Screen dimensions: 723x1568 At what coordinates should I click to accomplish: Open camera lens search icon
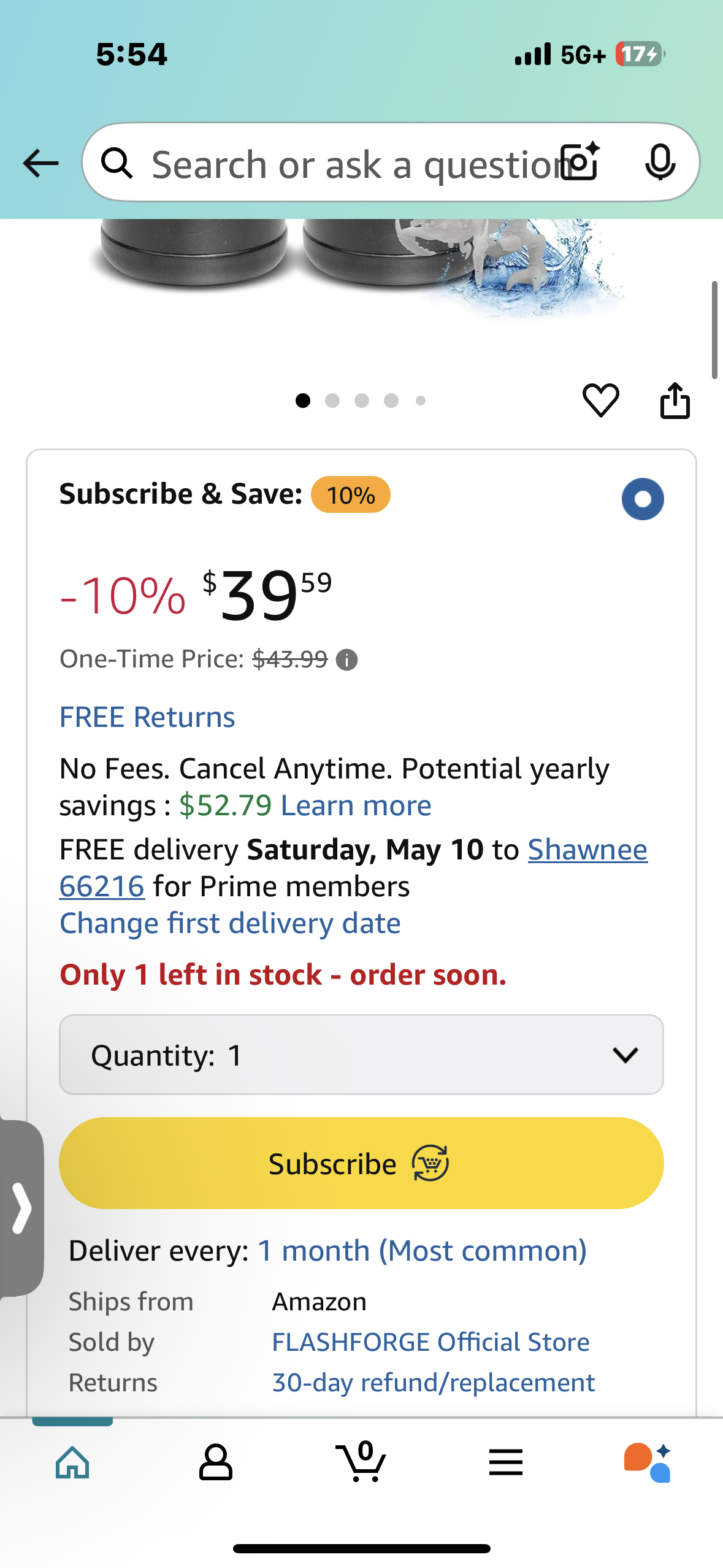tap(580, 163)
